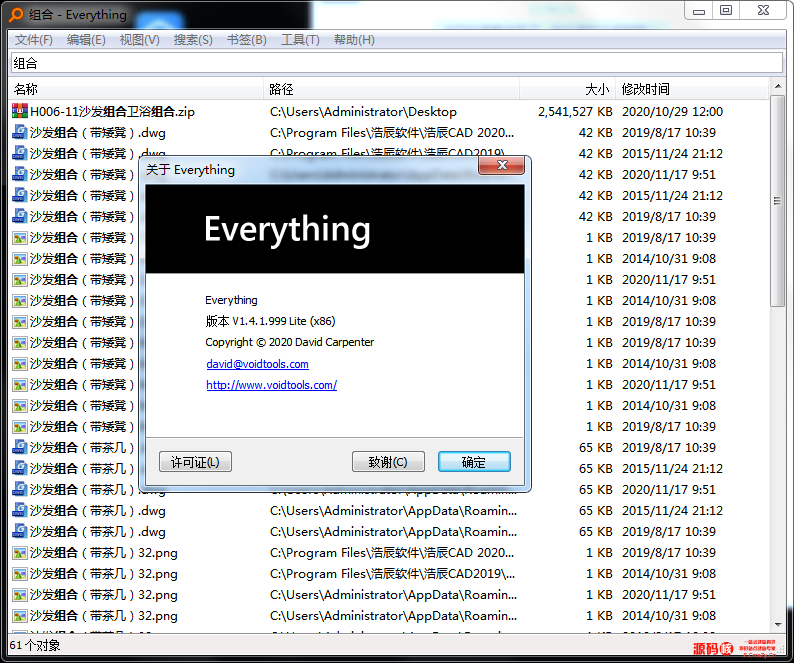Click the date 2020/11/17 9:51 of 带茶几 32.png
Image resolution: width=794 pixels, height=663 pixels.
coord(668,595)
